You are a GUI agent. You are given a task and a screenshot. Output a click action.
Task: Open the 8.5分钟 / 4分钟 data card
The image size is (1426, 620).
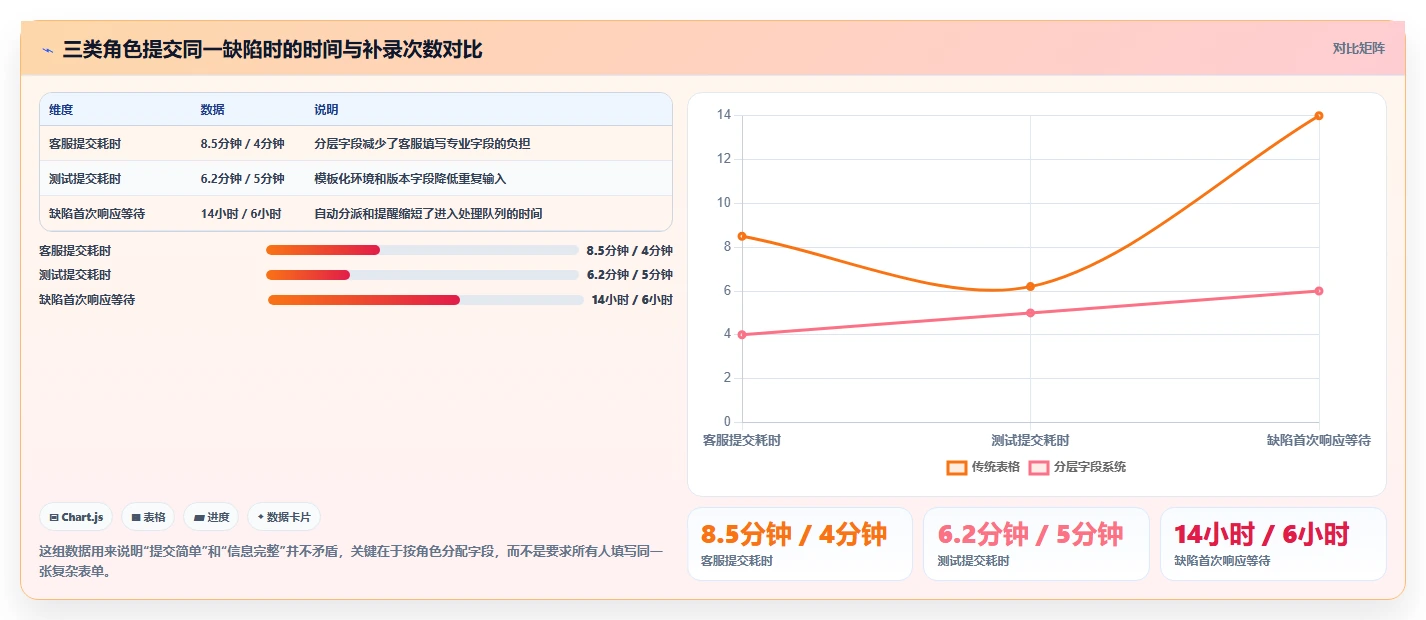point(800,544)
